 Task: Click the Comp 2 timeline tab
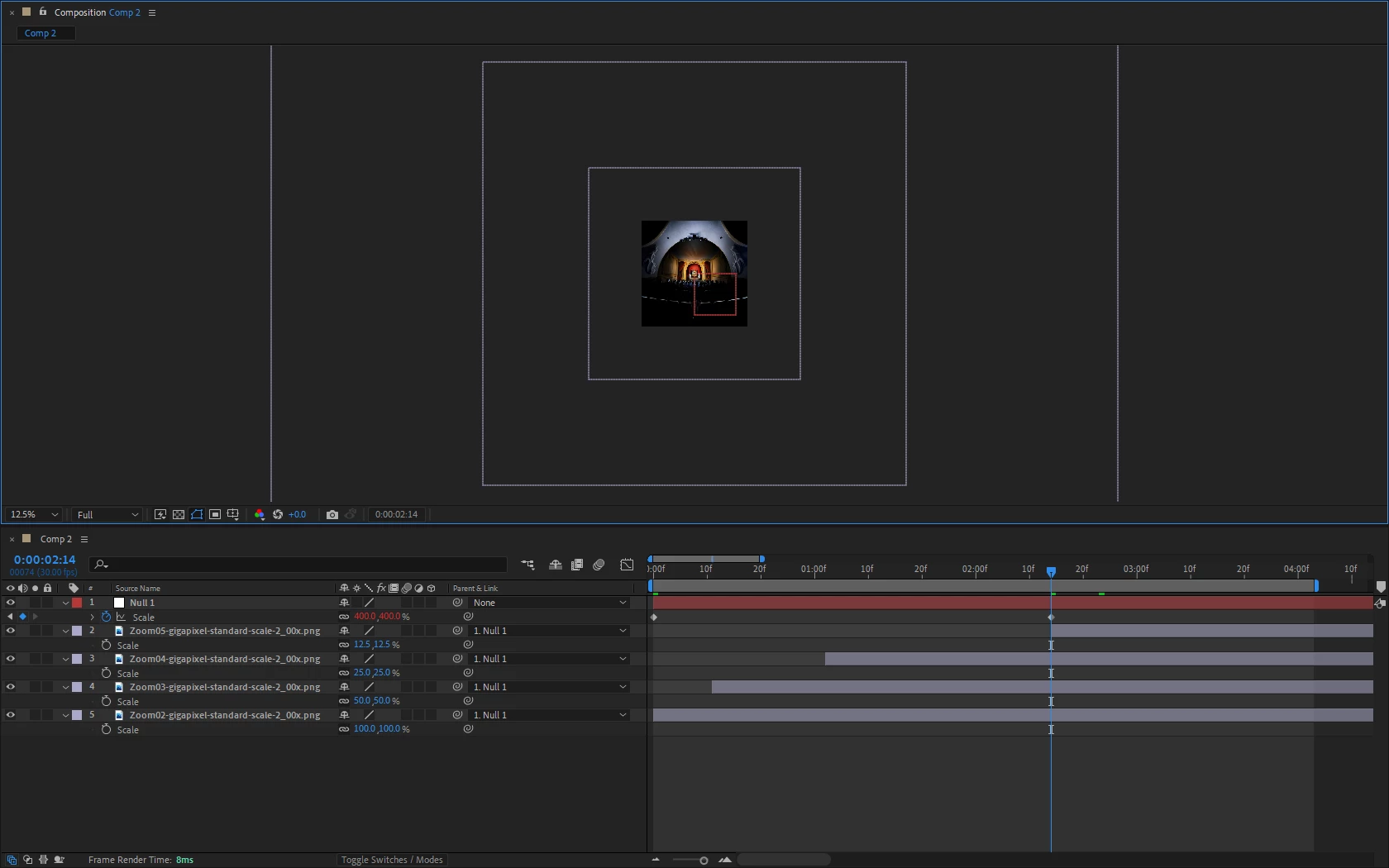tap(55, 539)
